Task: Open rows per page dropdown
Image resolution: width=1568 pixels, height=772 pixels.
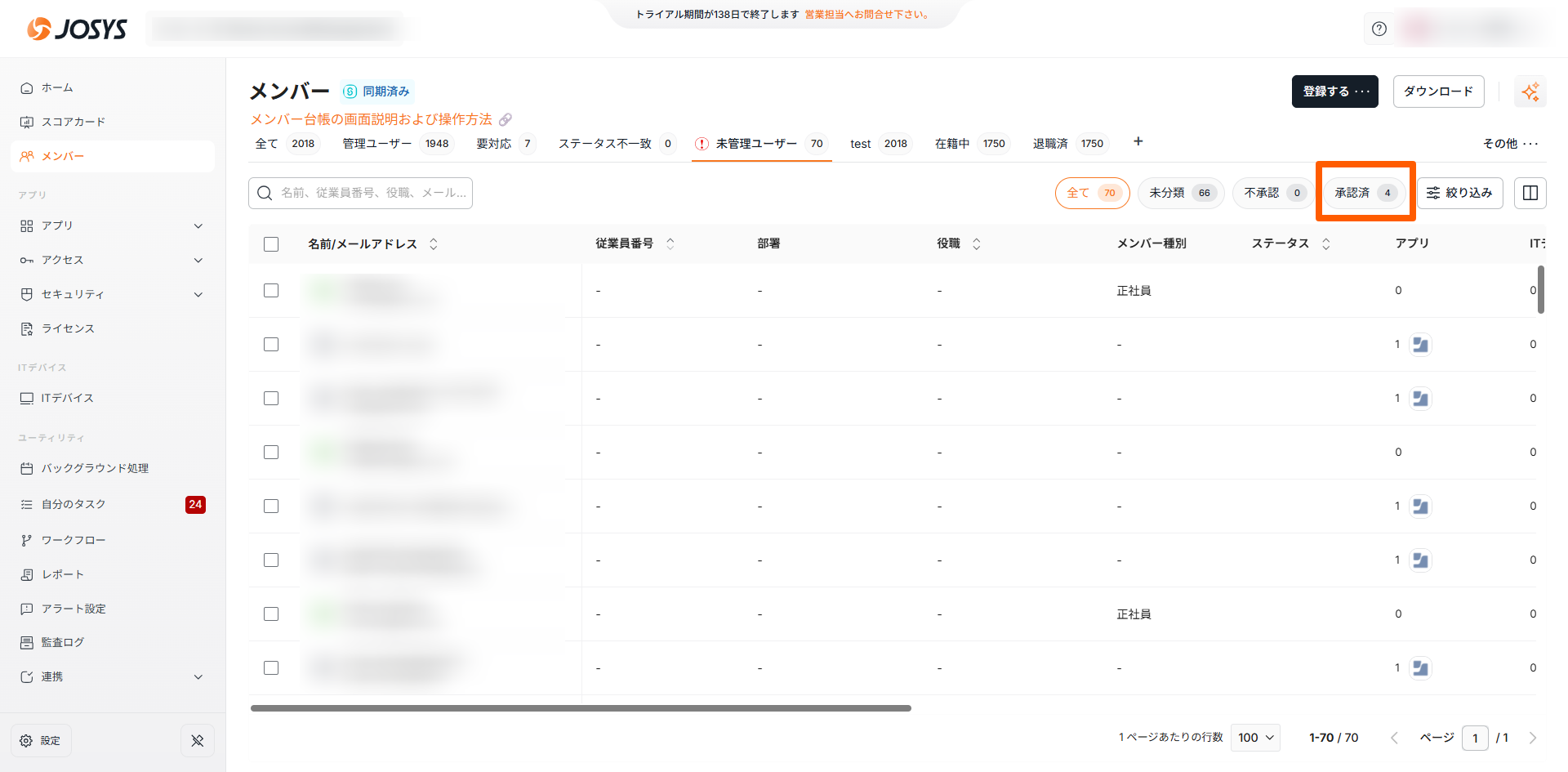Action: (1255, 738)
